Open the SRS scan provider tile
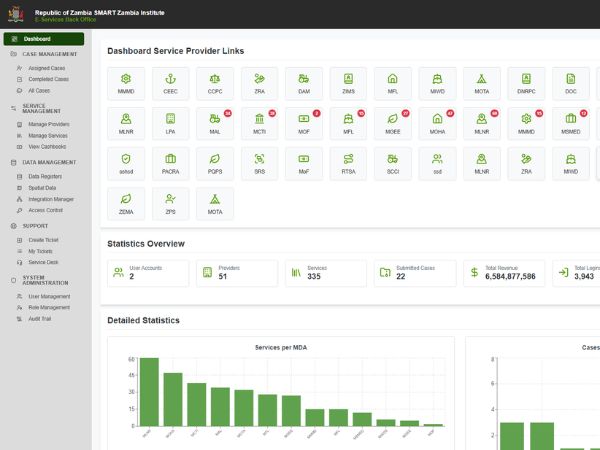The image size is (600, 450). coord(259,164)
